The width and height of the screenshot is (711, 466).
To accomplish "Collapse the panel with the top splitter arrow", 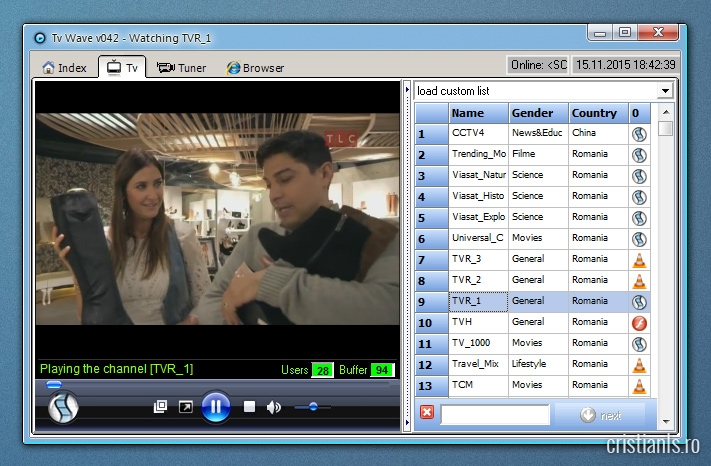I will pyautogui.click(x=407, y=90).
